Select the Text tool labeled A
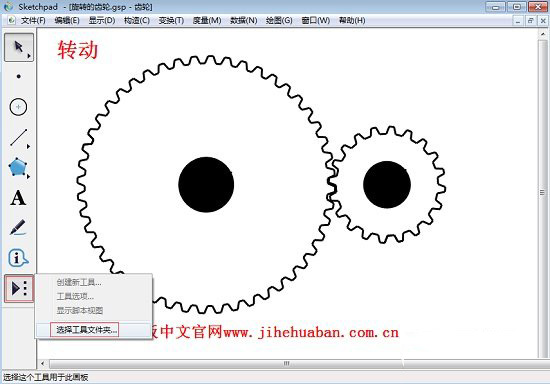This screenshot has height=384, width=550. [18, 198]
